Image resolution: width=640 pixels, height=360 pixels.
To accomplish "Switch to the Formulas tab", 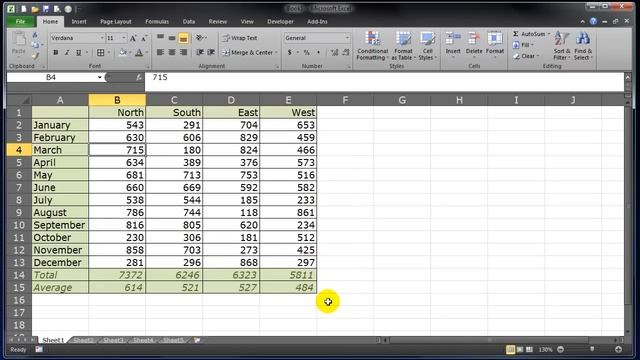I will [157, 21].
